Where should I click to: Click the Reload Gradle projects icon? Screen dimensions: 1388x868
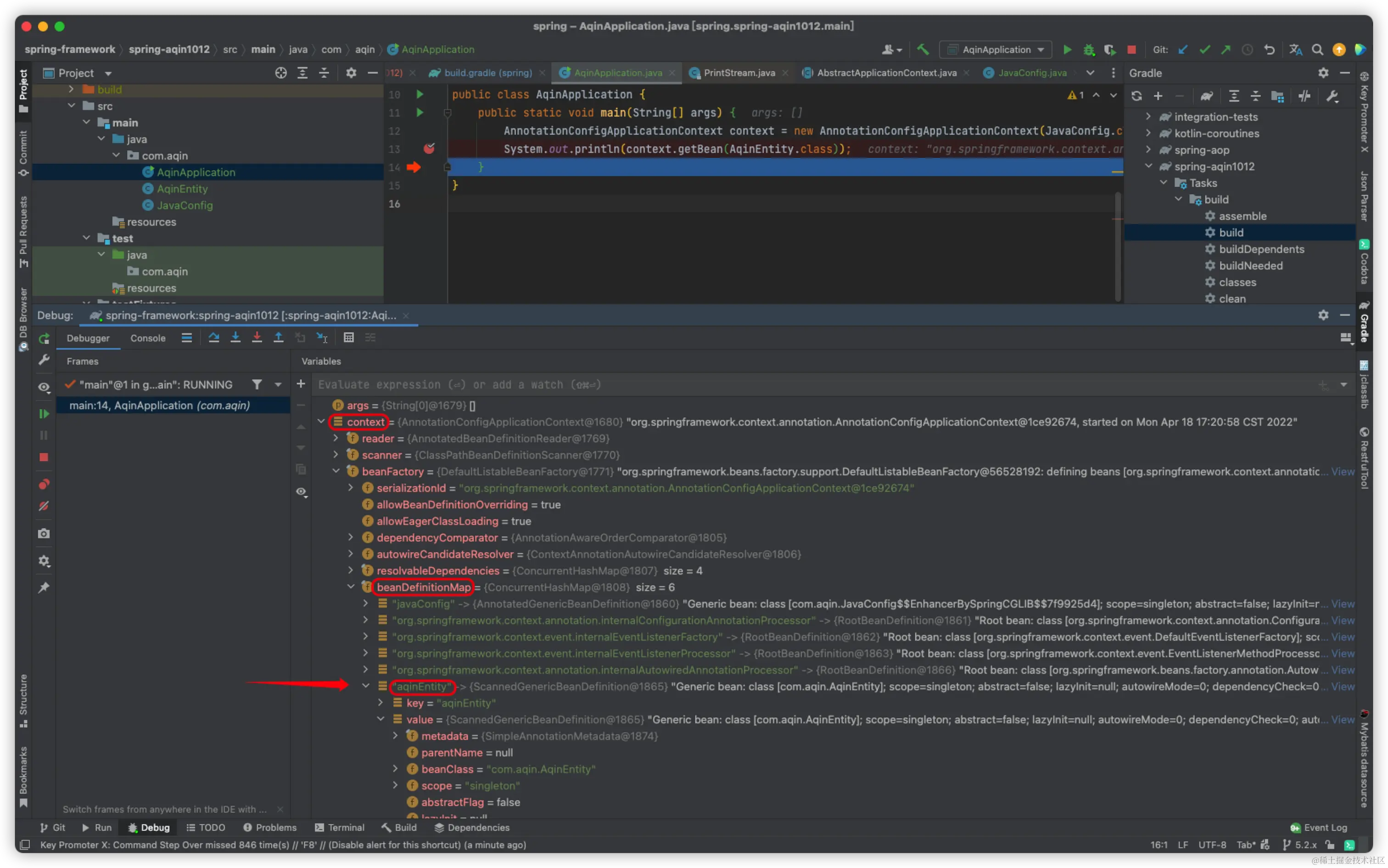[x=1136, y=96]
